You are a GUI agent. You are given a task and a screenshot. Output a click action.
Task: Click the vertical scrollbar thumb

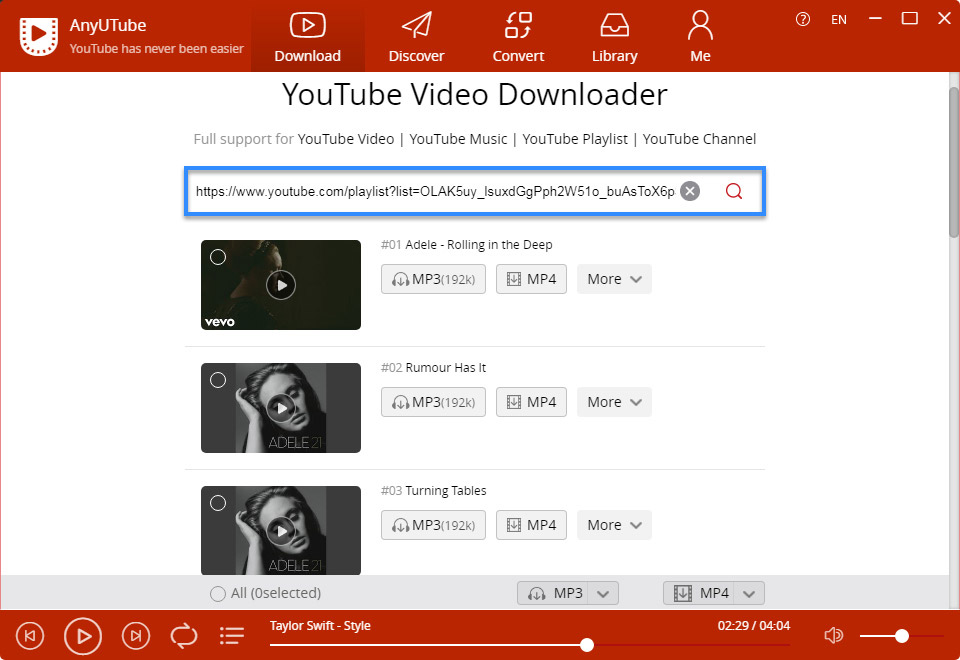point(954,162)
